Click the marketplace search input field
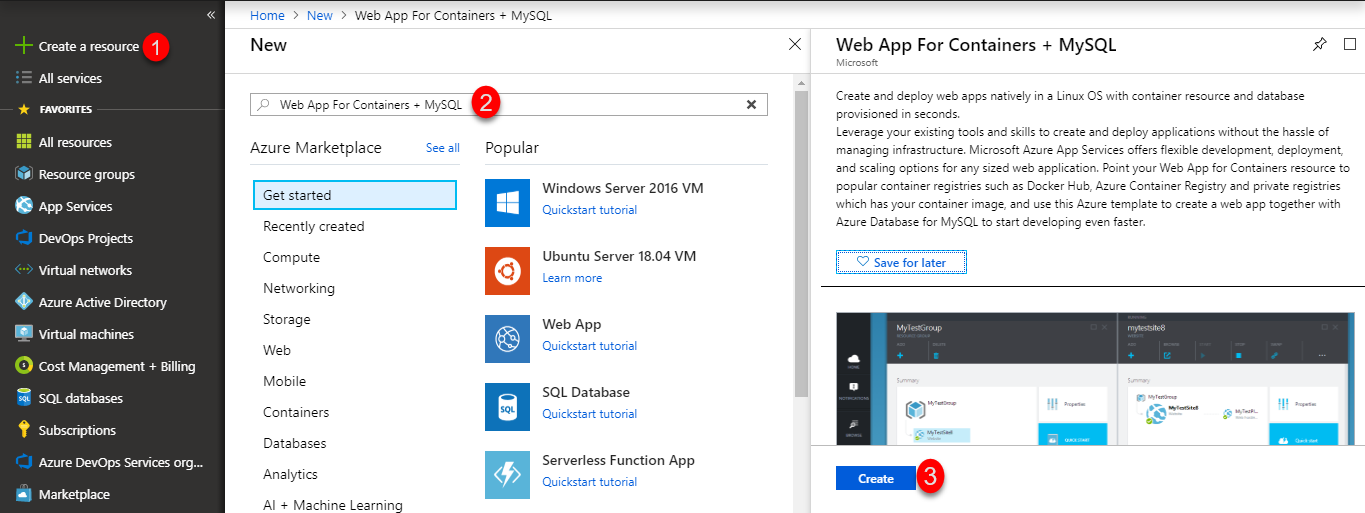This screenshot has width=1365, height=513. click(x=509, y=104)
